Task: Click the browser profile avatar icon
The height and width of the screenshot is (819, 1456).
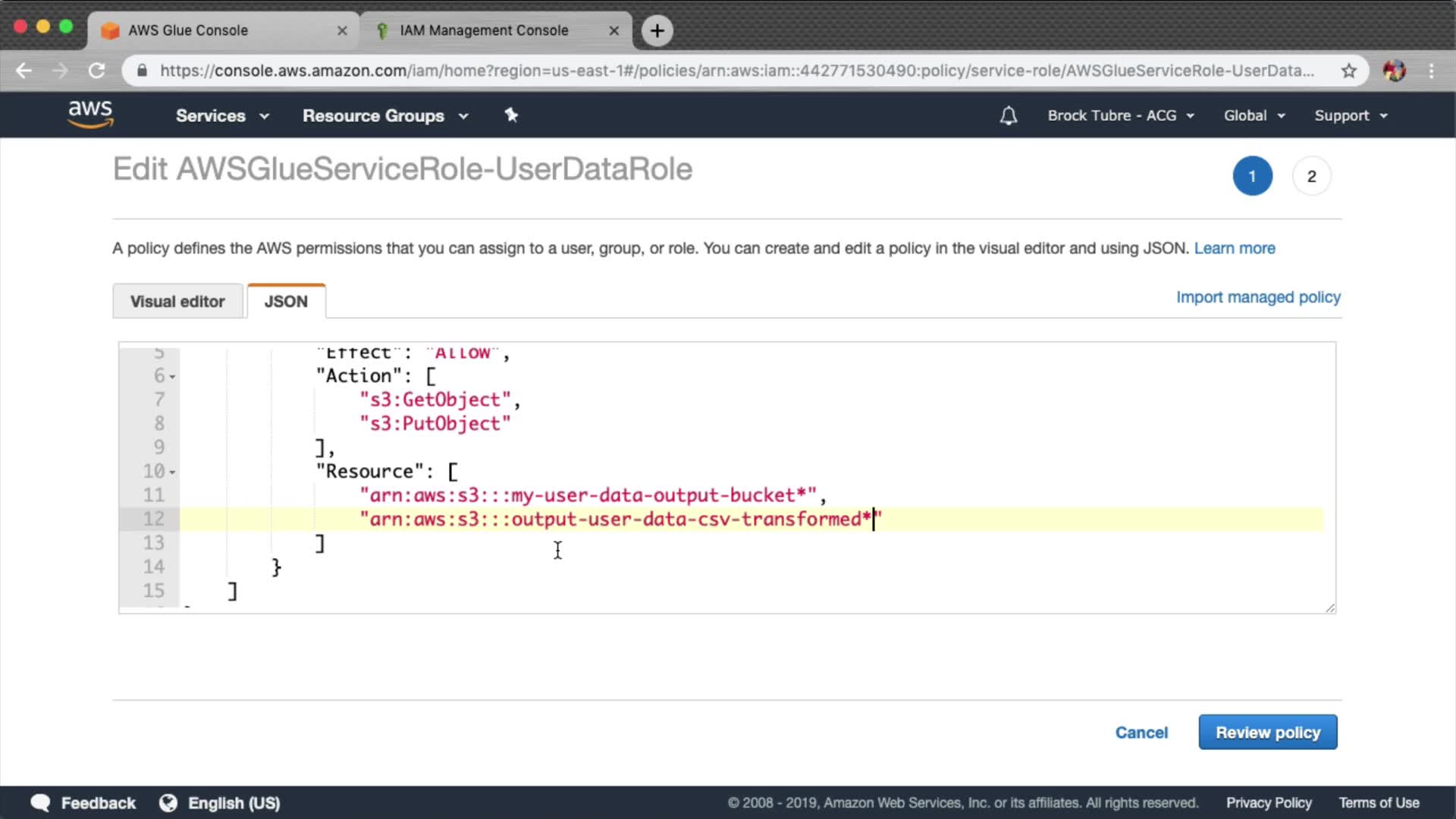Action: tap(1394, 71)
